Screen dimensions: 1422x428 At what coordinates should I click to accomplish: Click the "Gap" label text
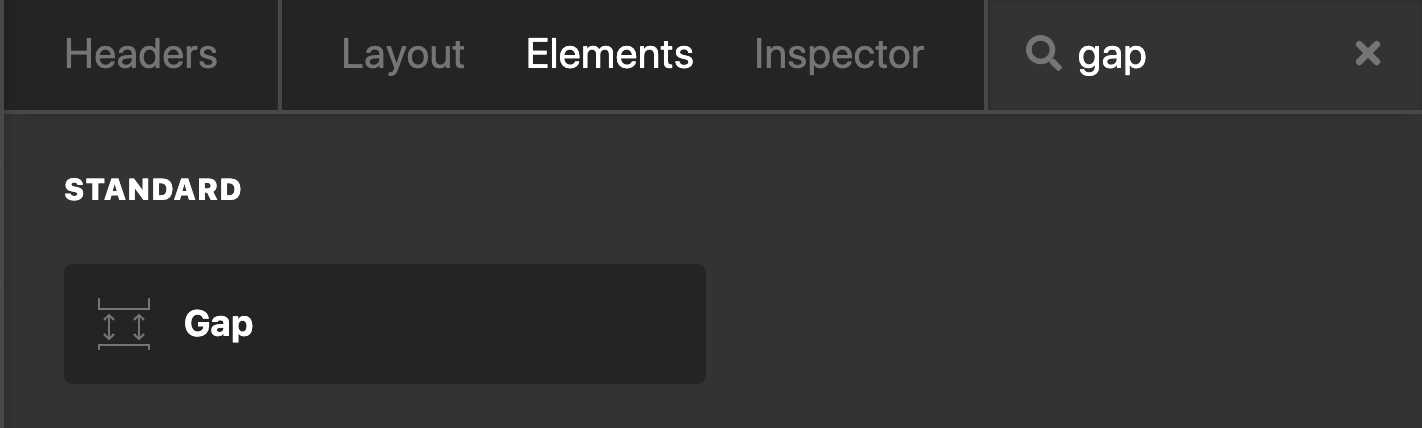(218, 325)
